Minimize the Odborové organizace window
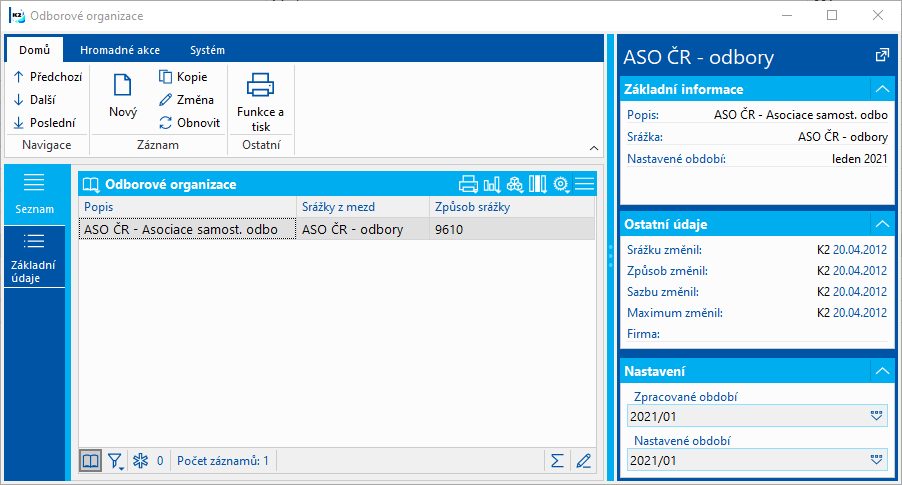 [787, 16]
